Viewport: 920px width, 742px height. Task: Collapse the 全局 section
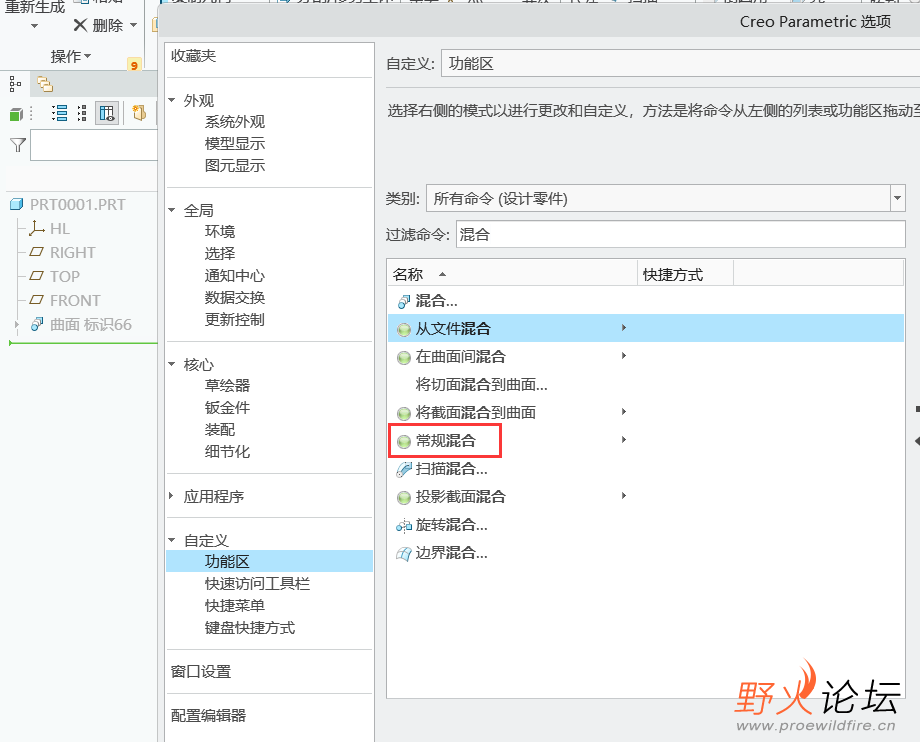pos(172,210)
